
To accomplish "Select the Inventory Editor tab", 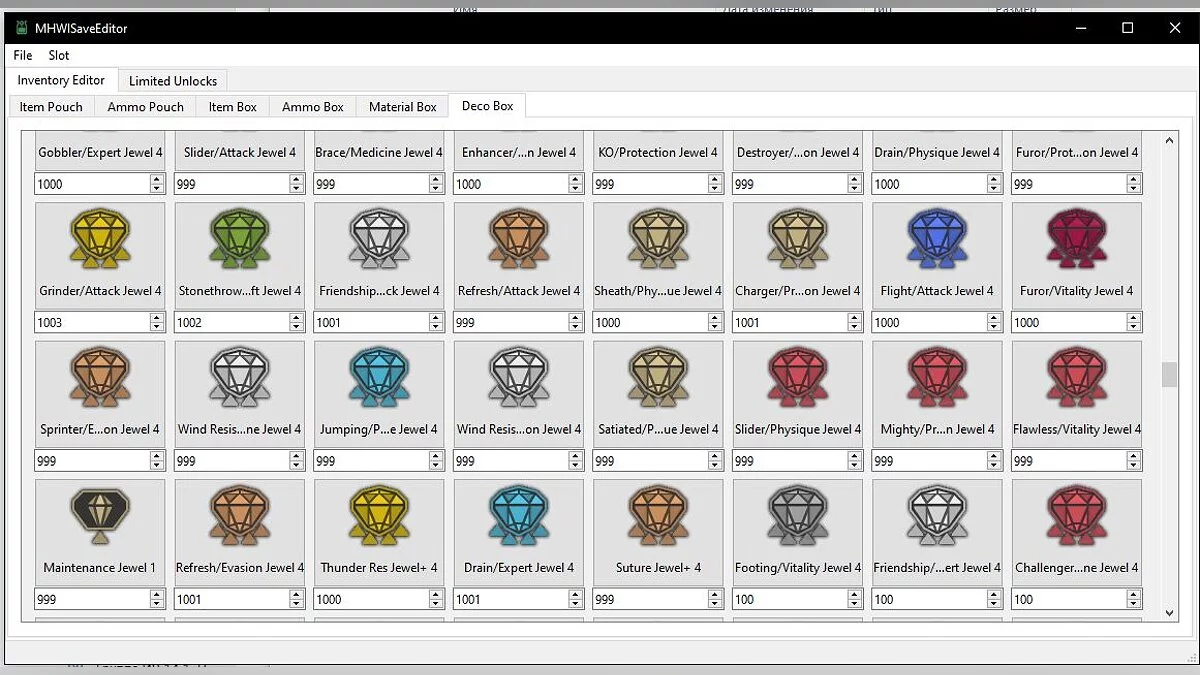I will pyautogui.click(x=61, y=80).
